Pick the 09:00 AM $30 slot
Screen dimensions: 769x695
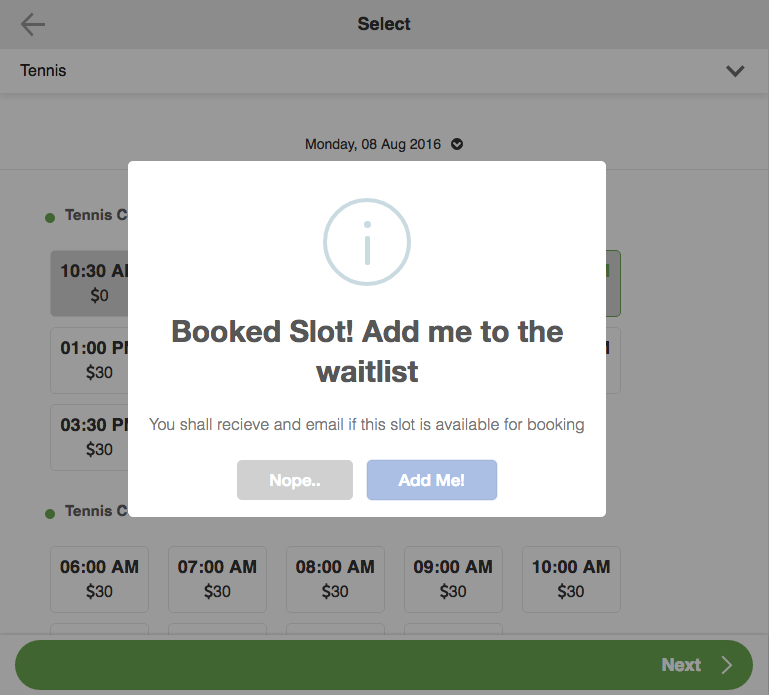coord(453,578)
